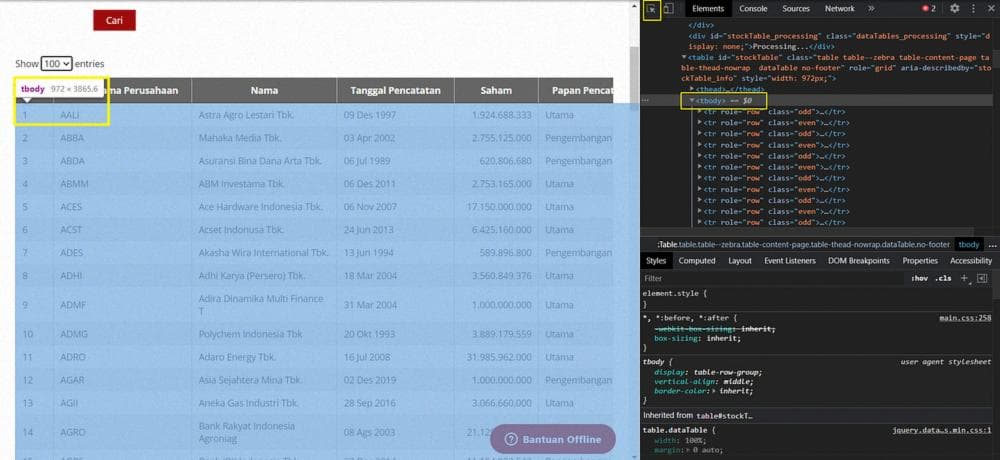Open jquery.data…s.min.css:1 source link
The image size is (1000, 460).
click(942, 430)
